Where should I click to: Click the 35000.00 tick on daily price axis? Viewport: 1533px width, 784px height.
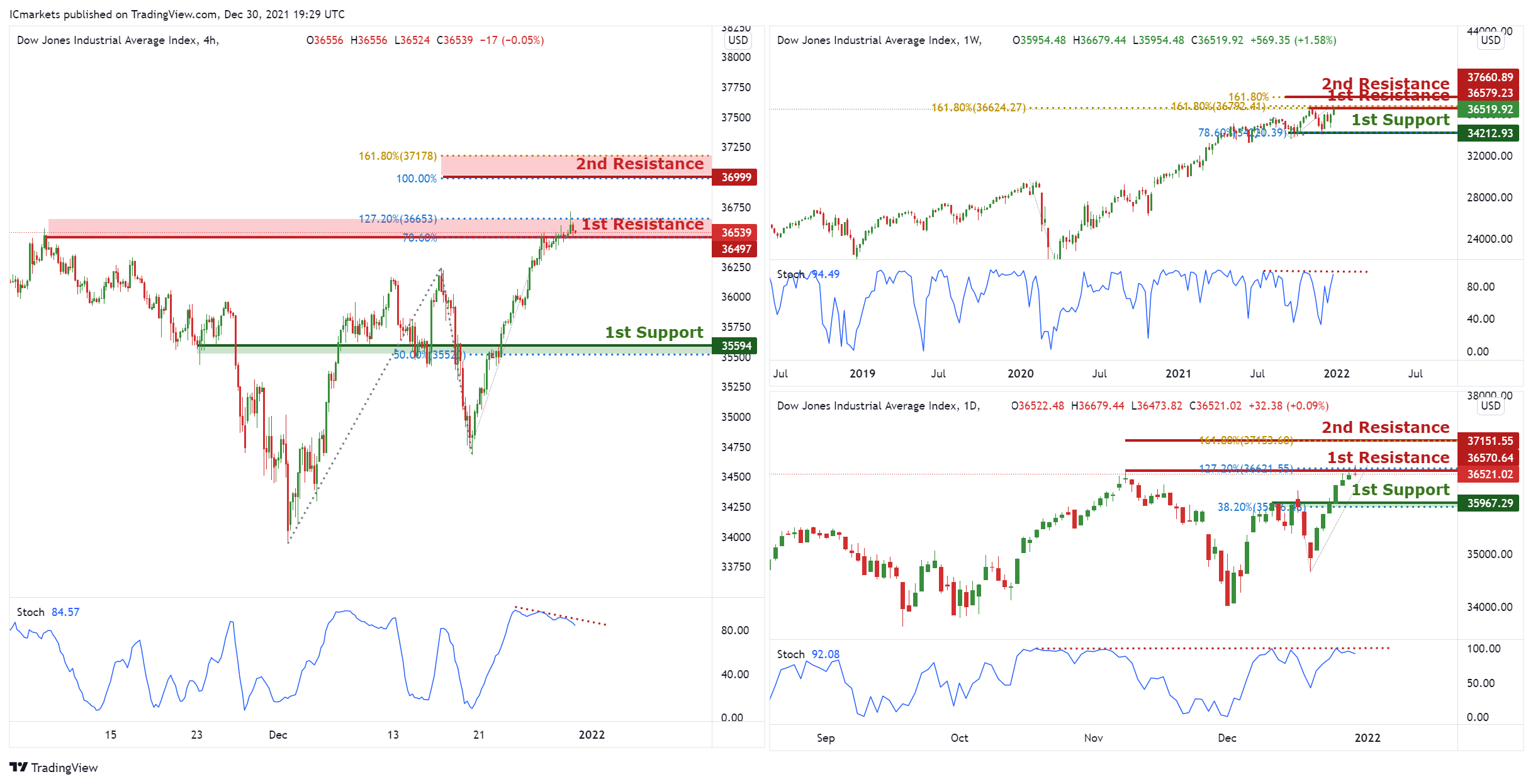[1489, 554]
